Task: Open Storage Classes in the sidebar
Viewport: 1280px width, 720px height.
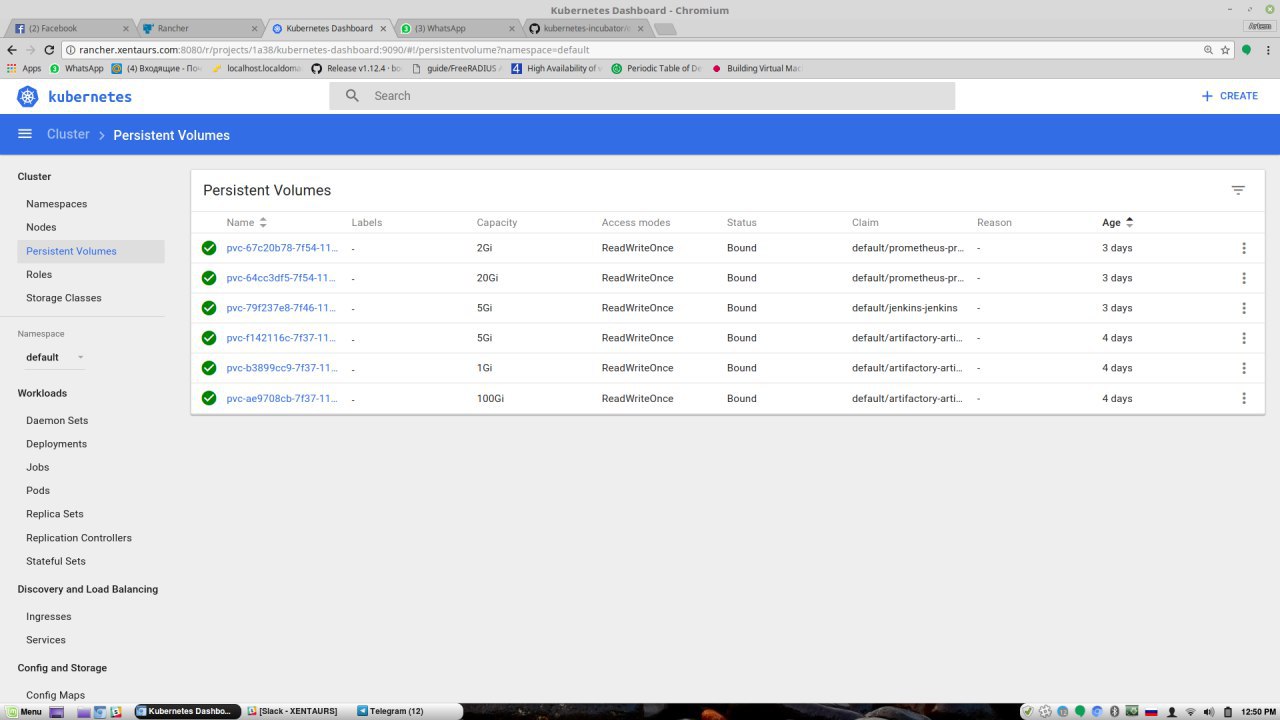Action: [64, 298]
